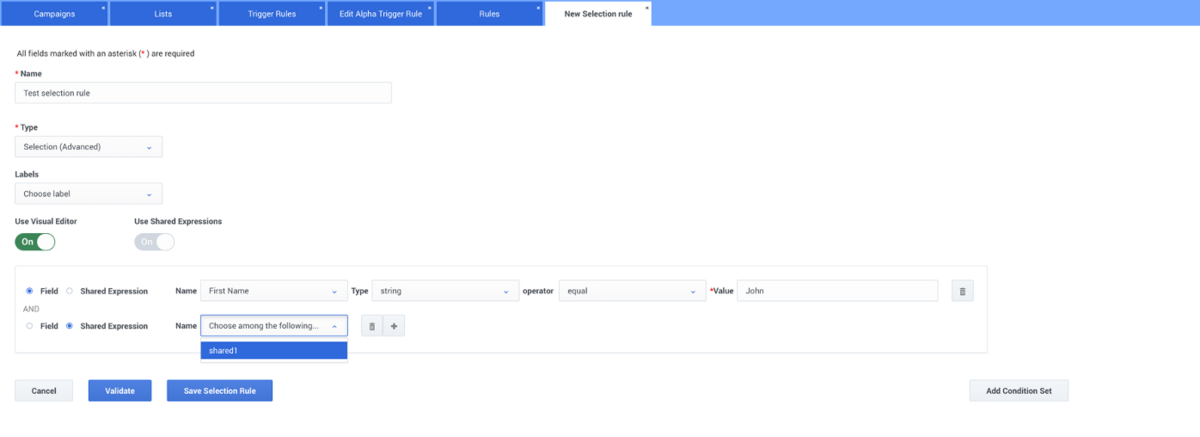Expand the Choose label dropdown
Viewport: 1200px width, 437px height.
pos(88,194)
